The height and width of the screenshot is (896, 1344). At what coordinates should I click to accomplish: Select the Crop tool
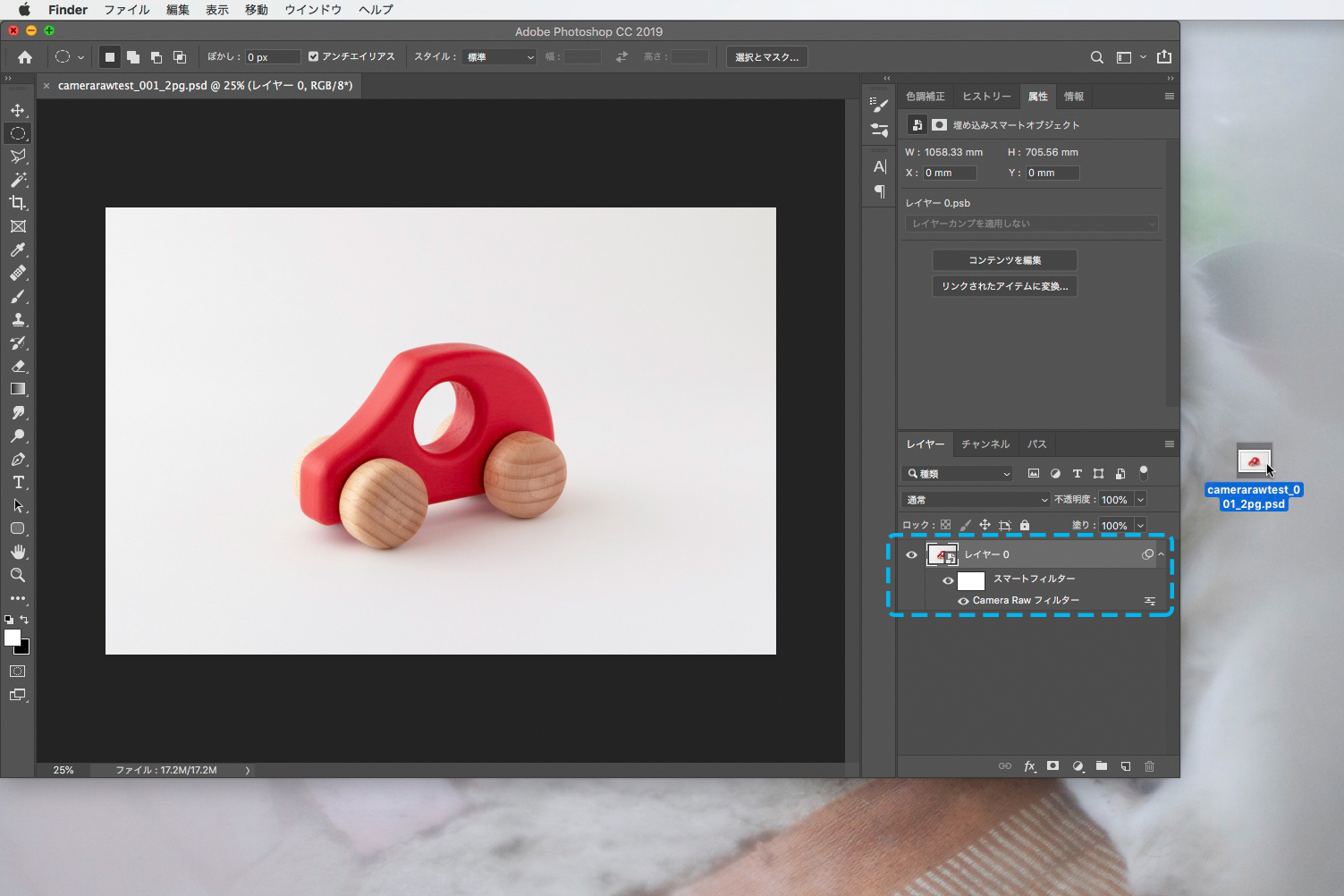(x=18, y=203)
